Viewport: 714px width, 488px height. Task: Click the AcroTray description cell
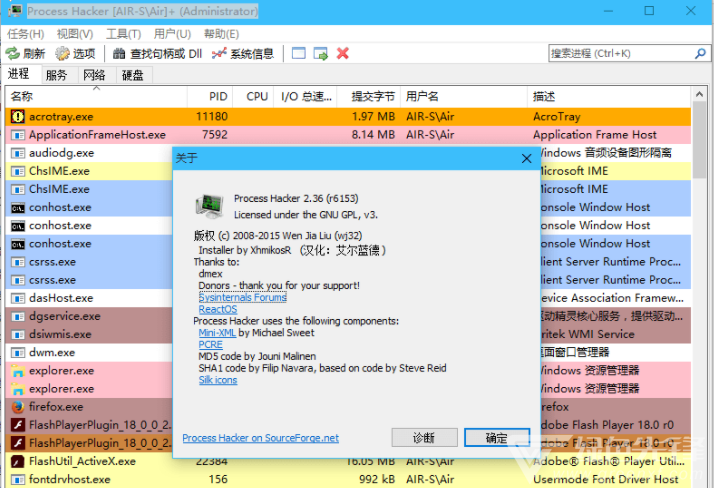pos(557,117)
